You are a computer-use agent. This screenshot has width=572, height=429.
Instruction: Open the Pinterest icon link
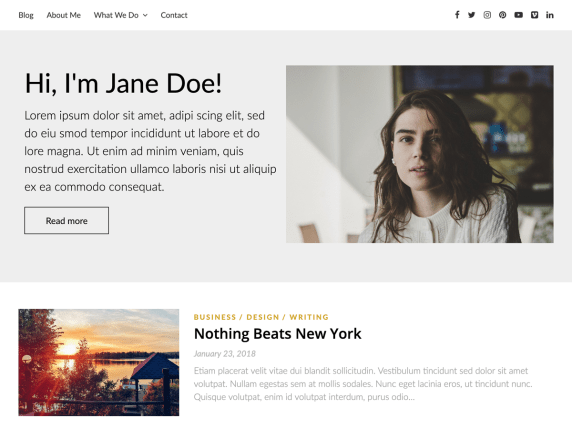[x=503, y=15]
